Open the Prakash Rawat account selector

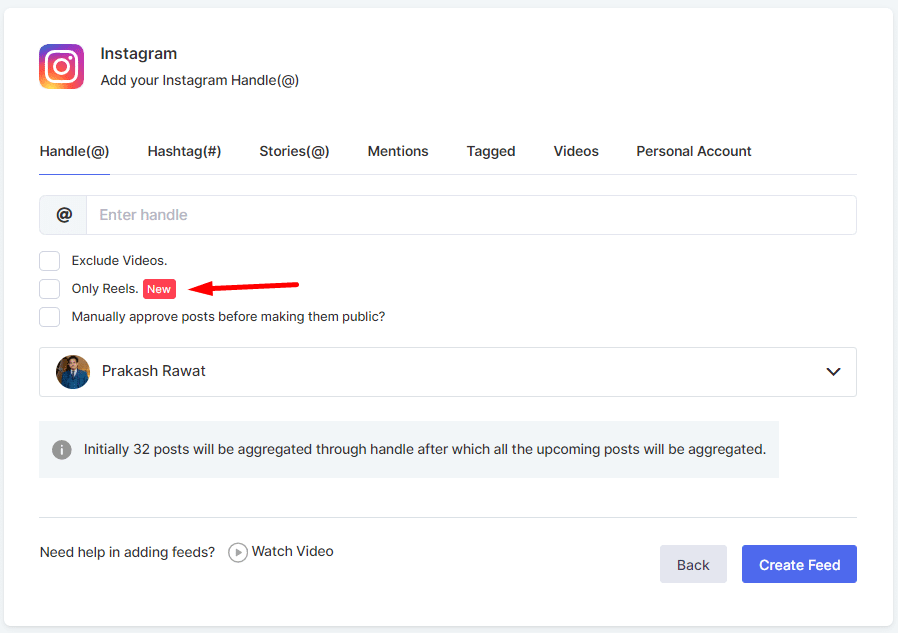(447, 372)
